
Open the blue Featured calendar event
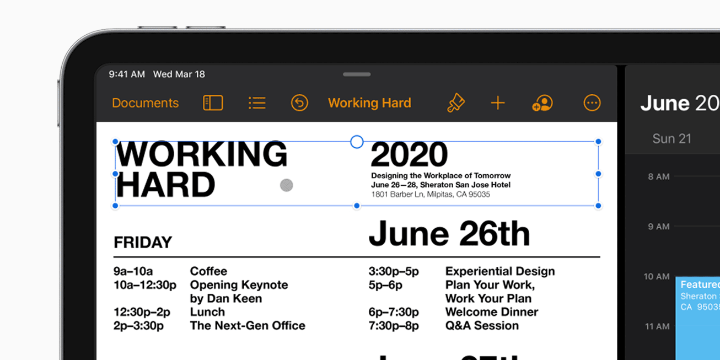click(698, 318)
